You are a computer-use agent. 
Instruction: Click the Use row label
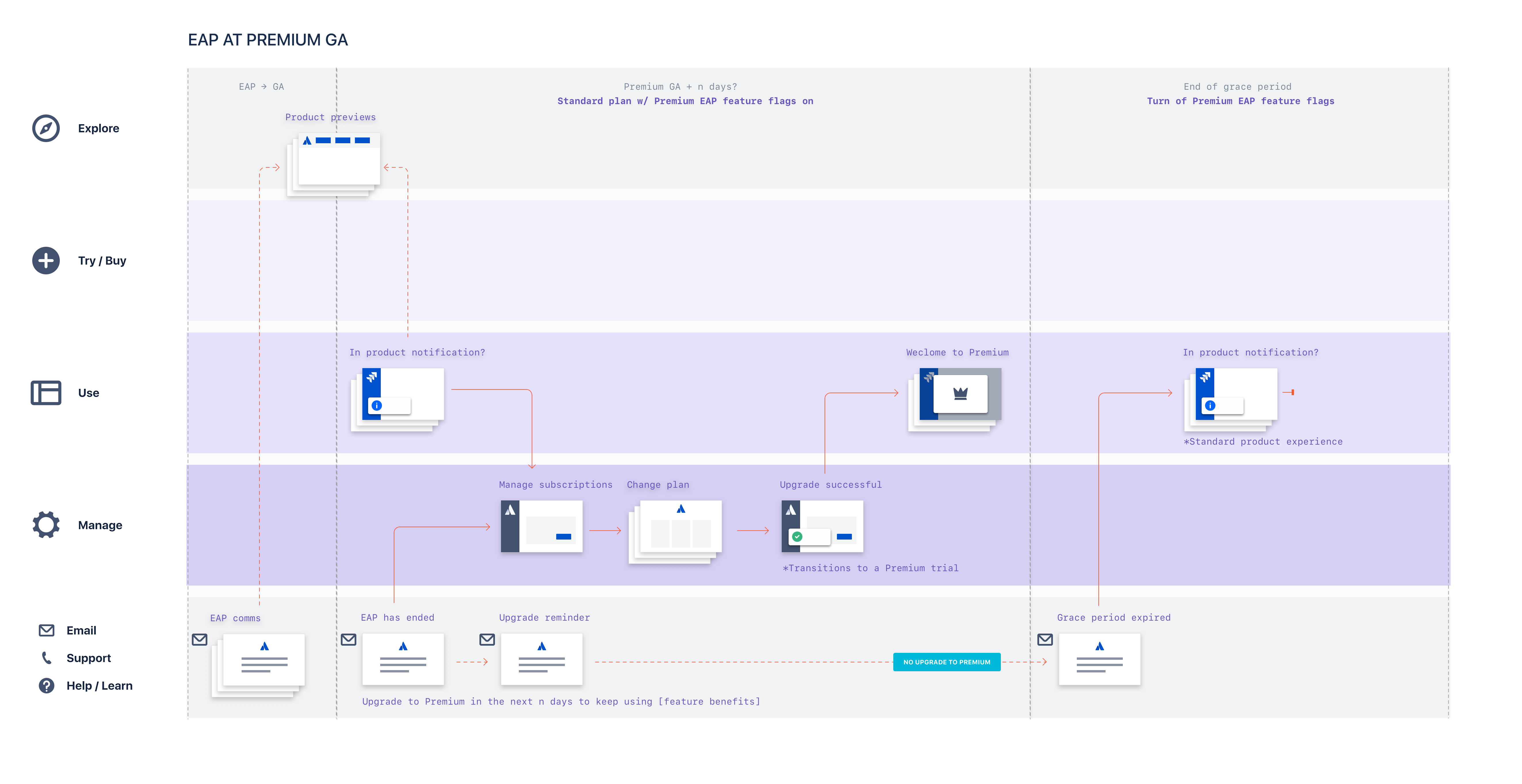[x=89, y=393]
